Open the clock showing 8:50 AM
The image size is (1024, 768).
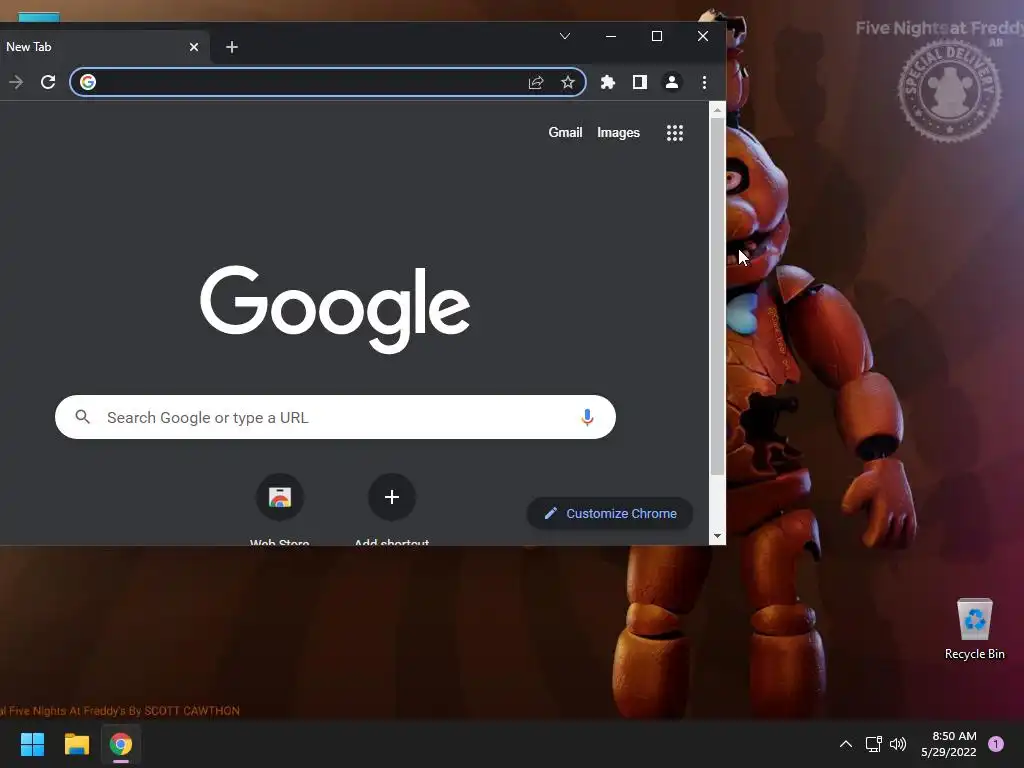point(949,744)
